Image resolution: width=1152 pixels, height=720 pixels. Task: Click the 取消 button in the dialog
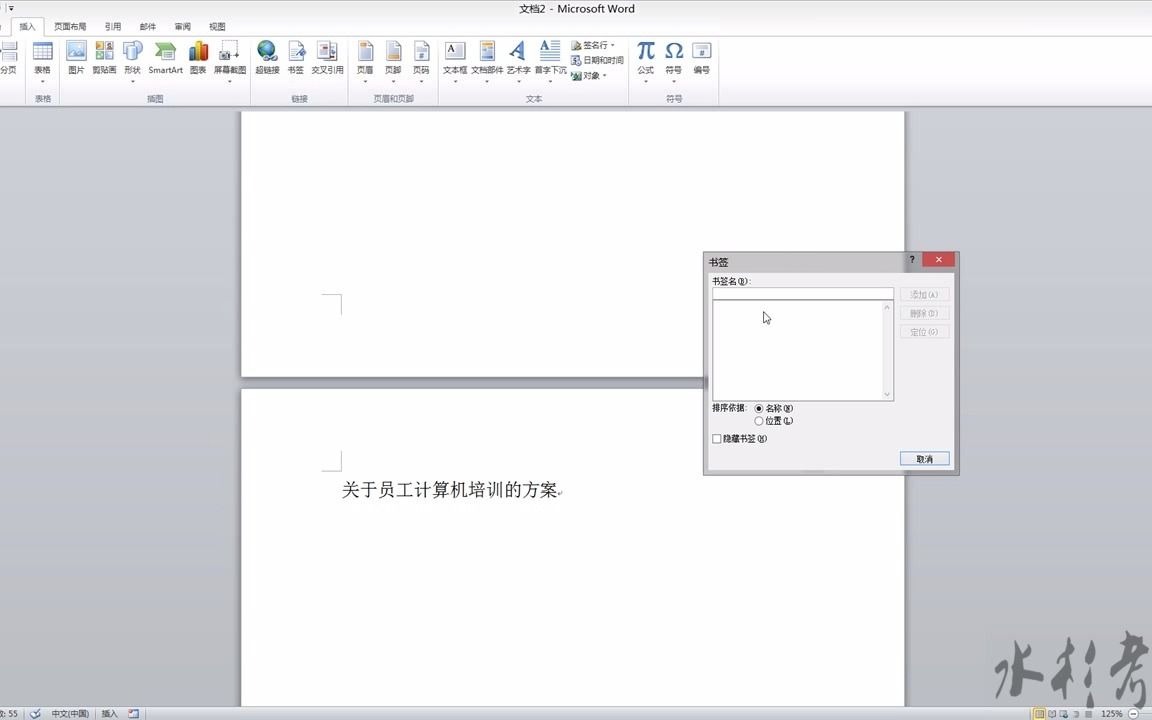click(923, 458)
